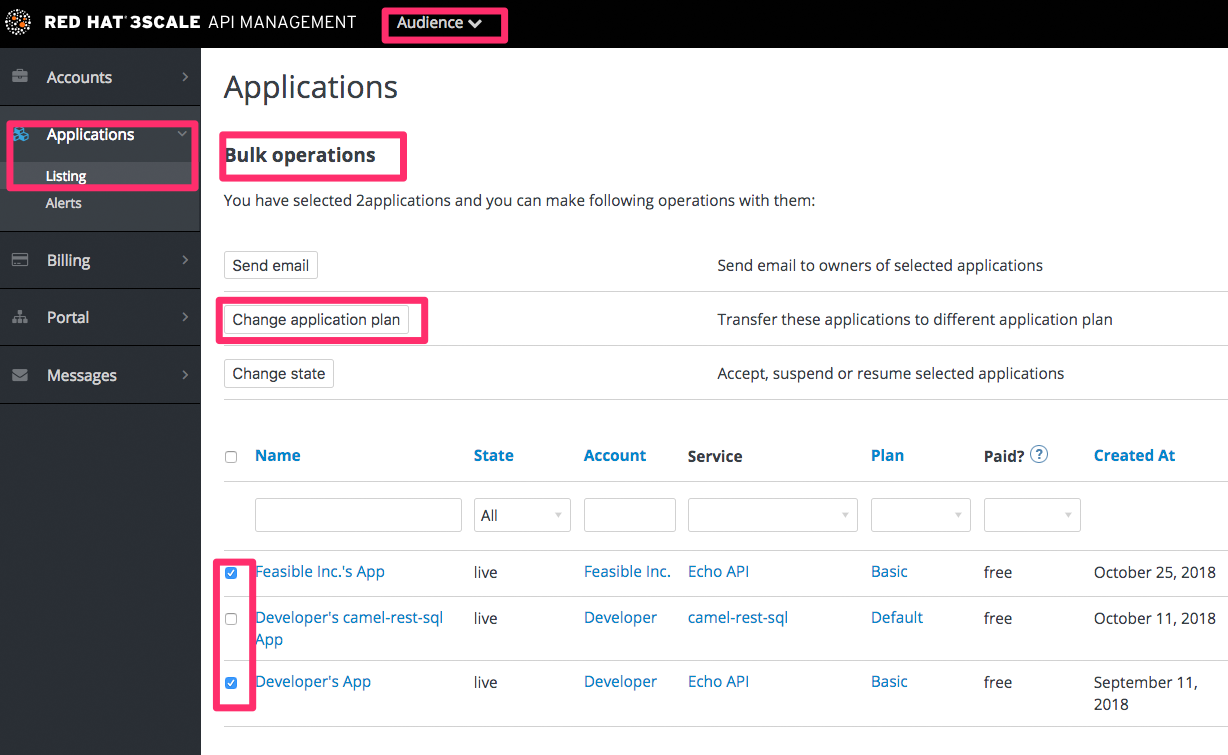Click the Paid? help question mark icon
Image resolution: width=1228 pixels, height=755 pixels.
click(1039, 454)
